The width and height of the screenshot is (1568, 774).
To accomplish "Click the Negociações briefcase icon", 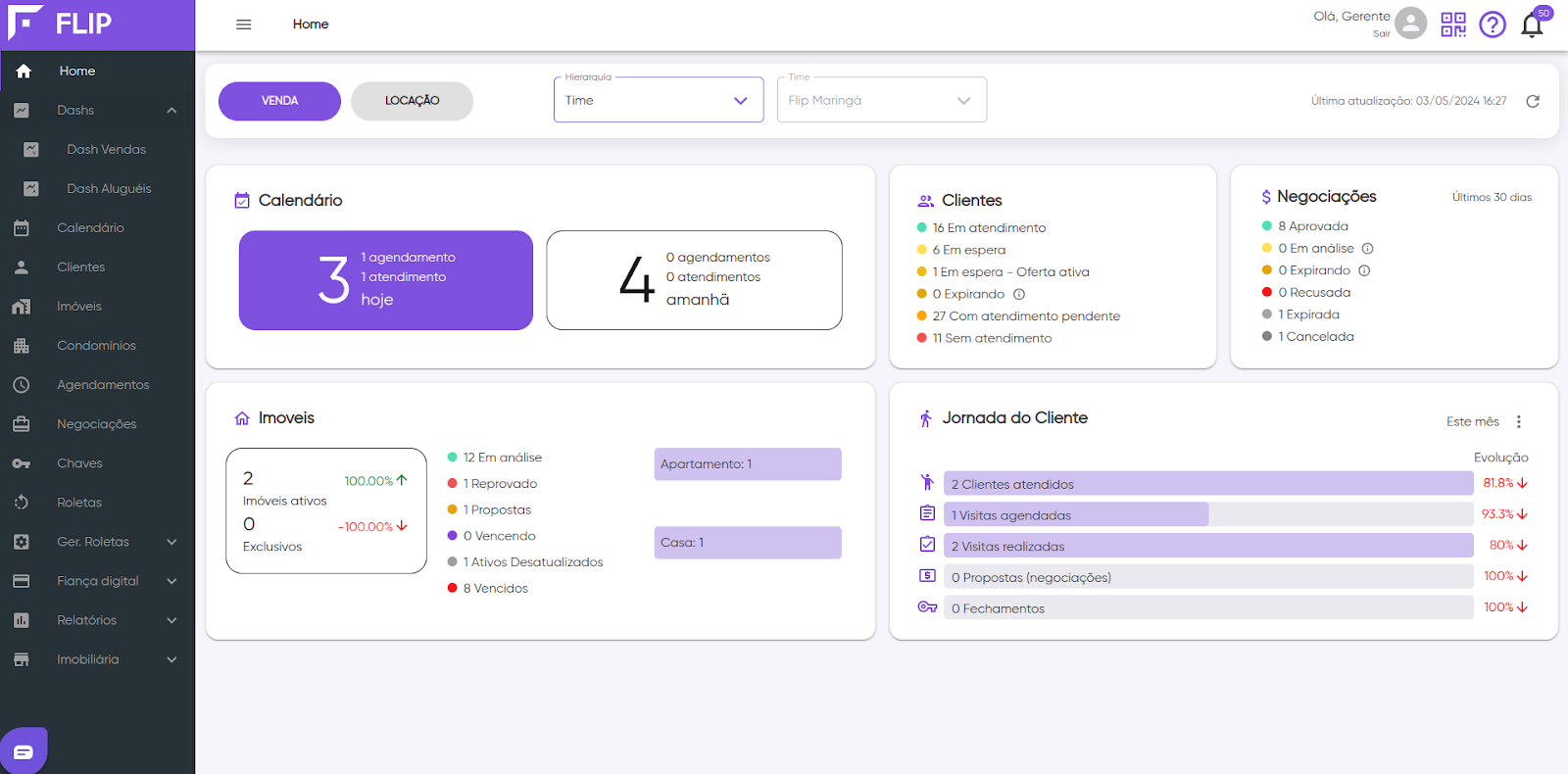I will 22,424.
